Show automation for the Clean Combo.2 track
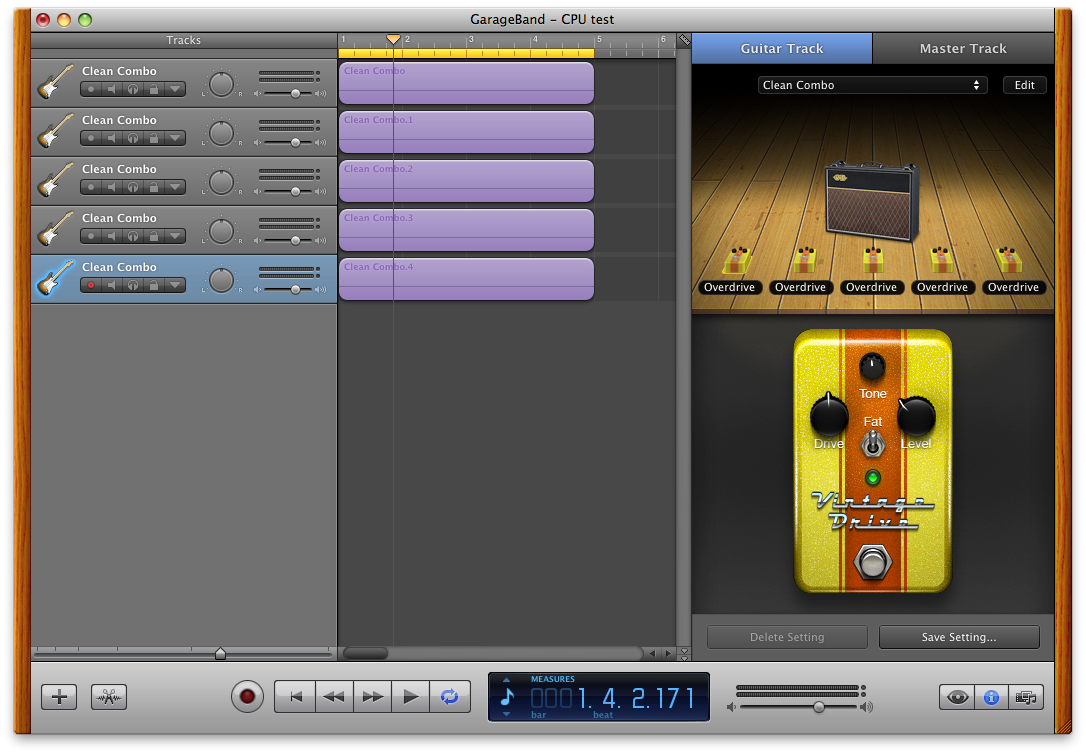This screenshot has height=754, width=1086. [175, 187]
